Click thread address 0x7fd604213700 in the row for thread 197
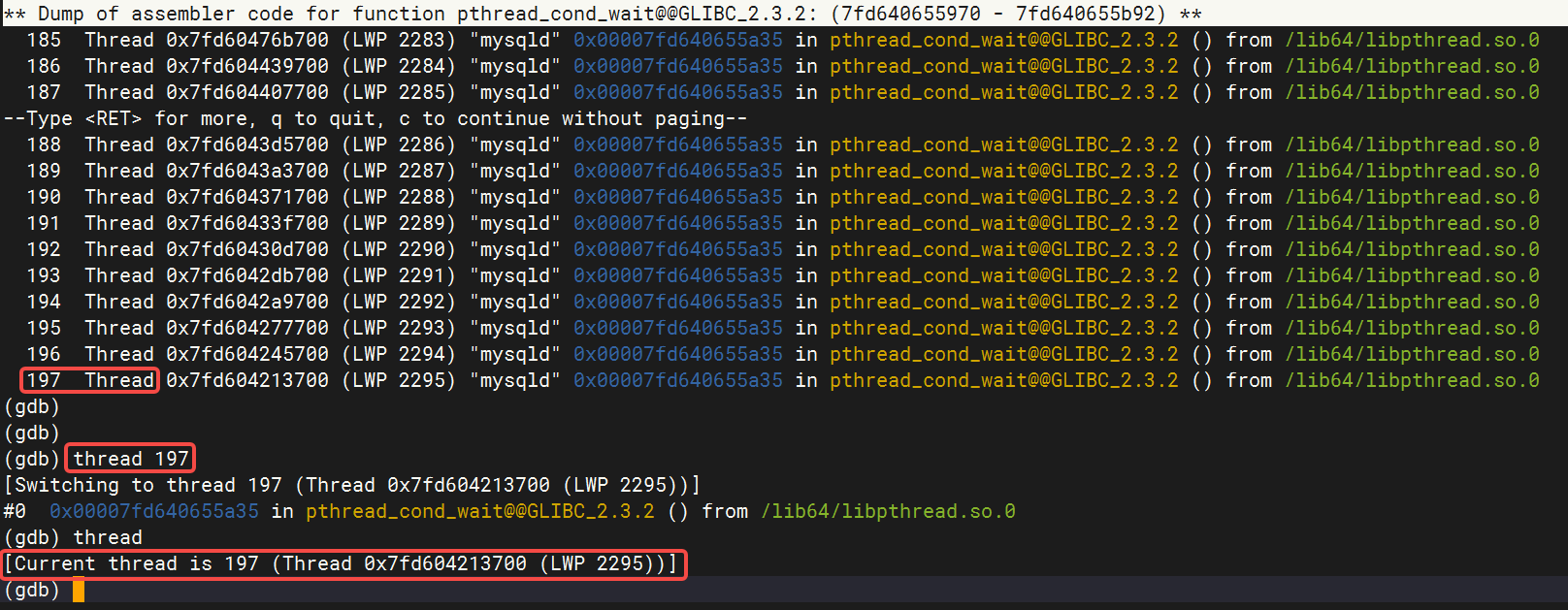This screenshot has width=1568, height=610. (247, 380)
